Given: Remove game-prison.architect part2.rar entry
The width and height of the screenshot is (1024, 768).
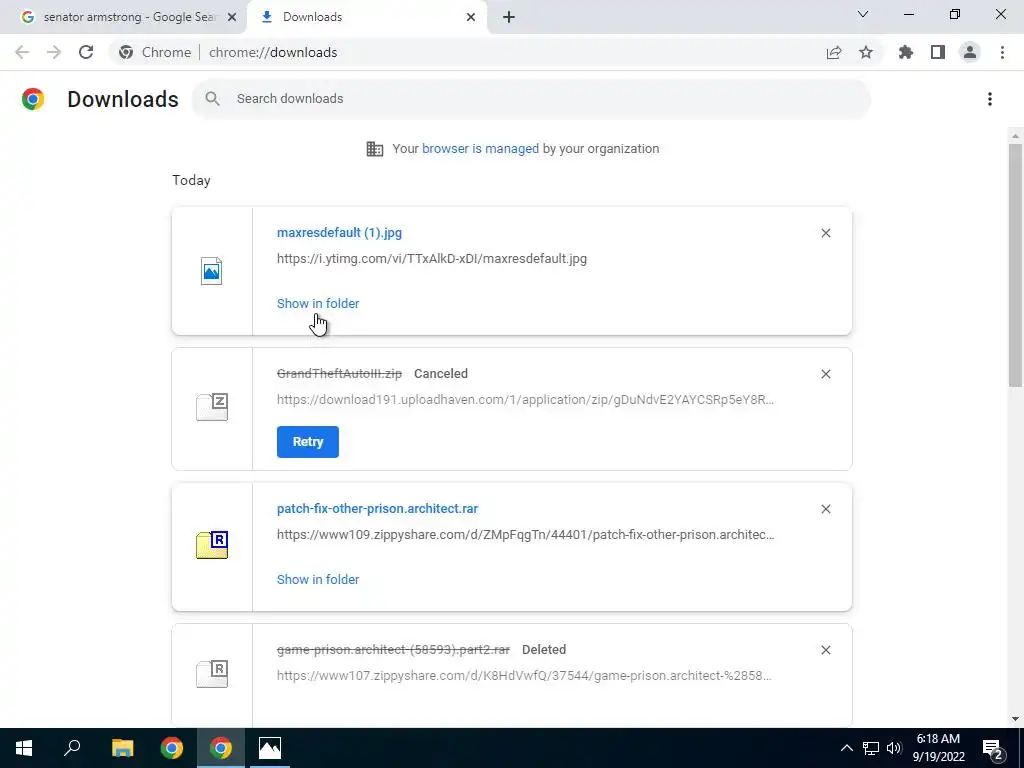Looking at the screenshot, I should pos(825,650).
